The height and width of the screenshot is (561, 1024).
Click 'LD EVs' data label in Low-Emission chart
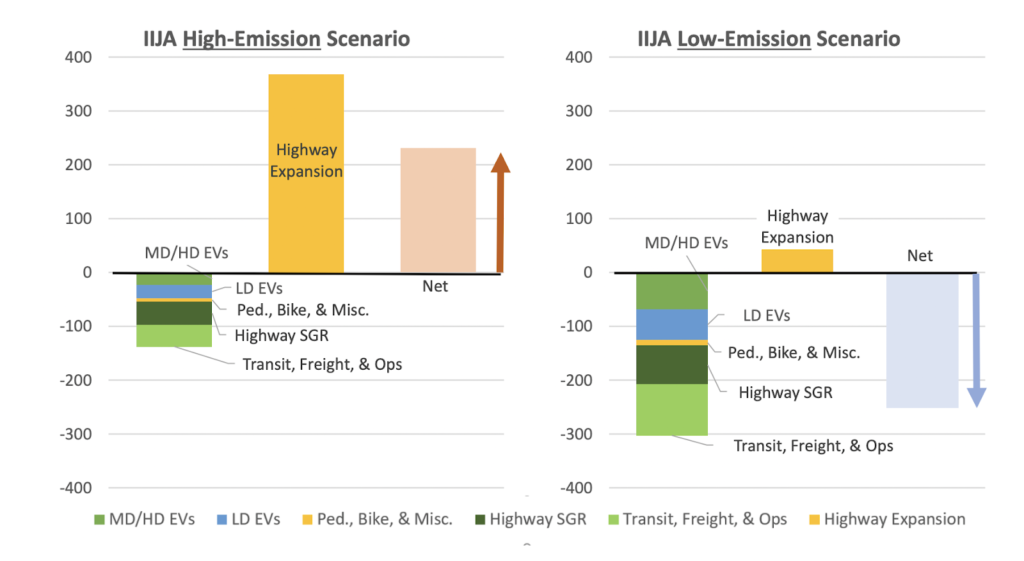click(767, 316)
